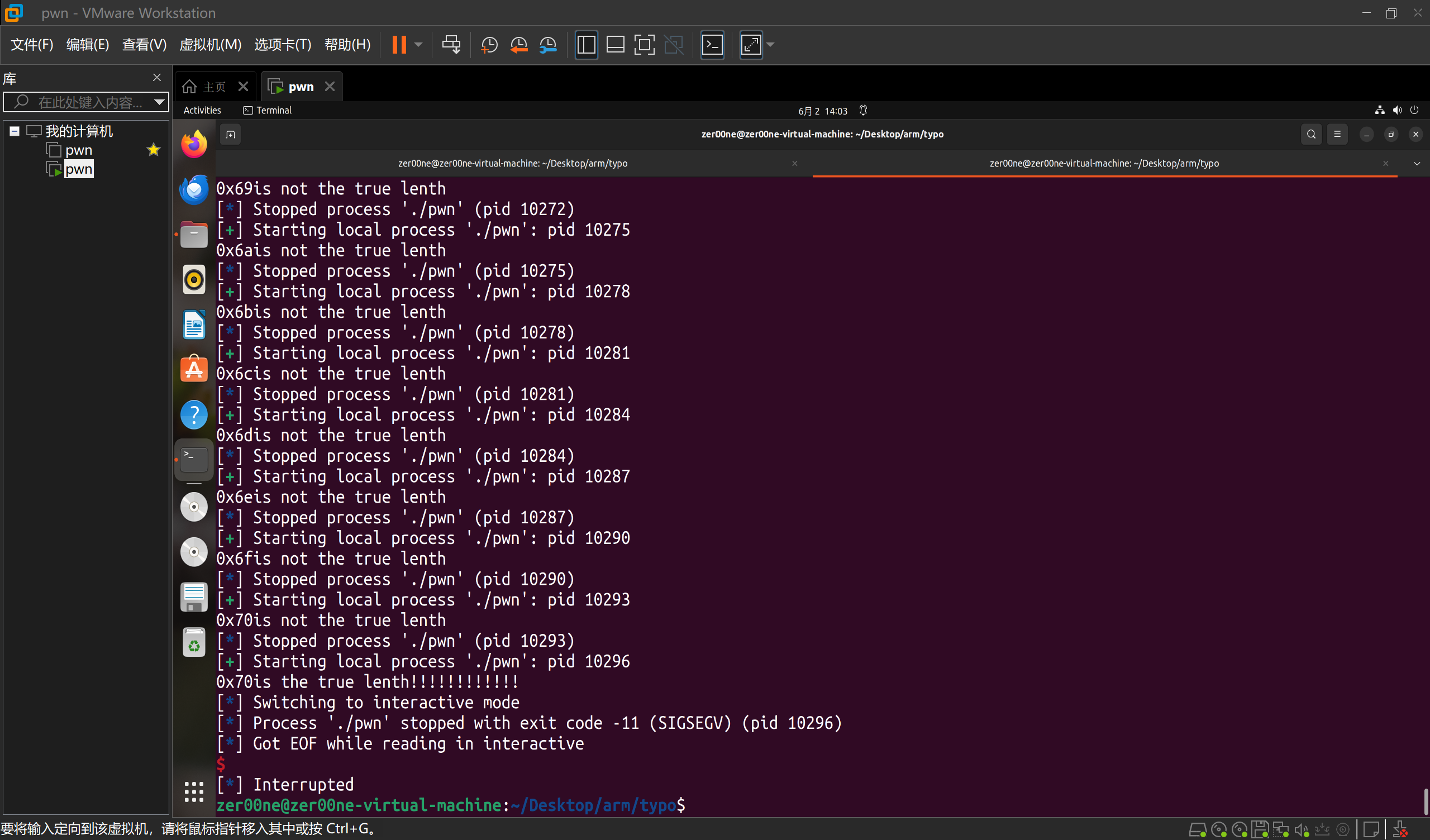Click the VMware pause virtual machine button
Image resolution: width=1430 pixels, height=840 pixels.
(x=399, y=44)
